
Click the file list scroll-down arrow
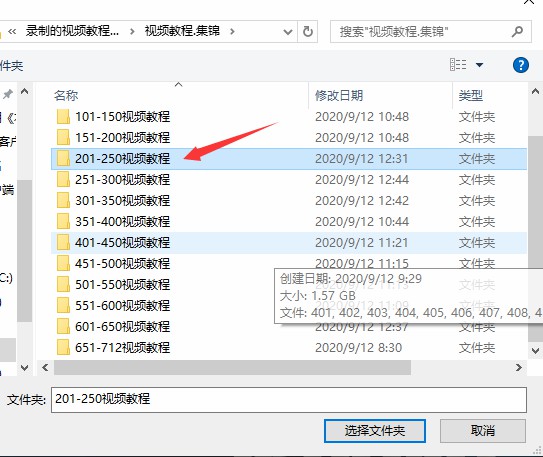tap(535, 350)
